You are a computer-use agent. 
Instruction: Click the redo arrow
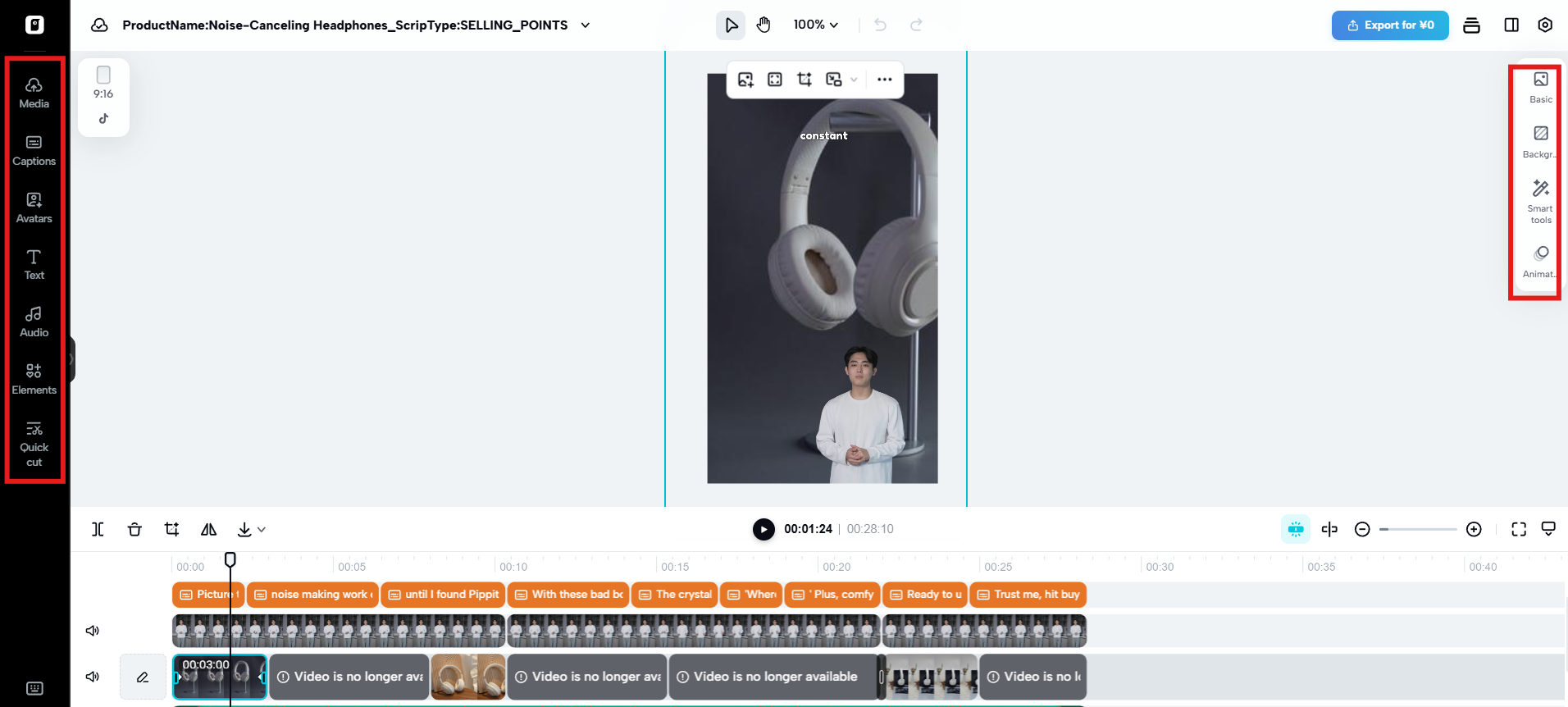tap(916, 25)
